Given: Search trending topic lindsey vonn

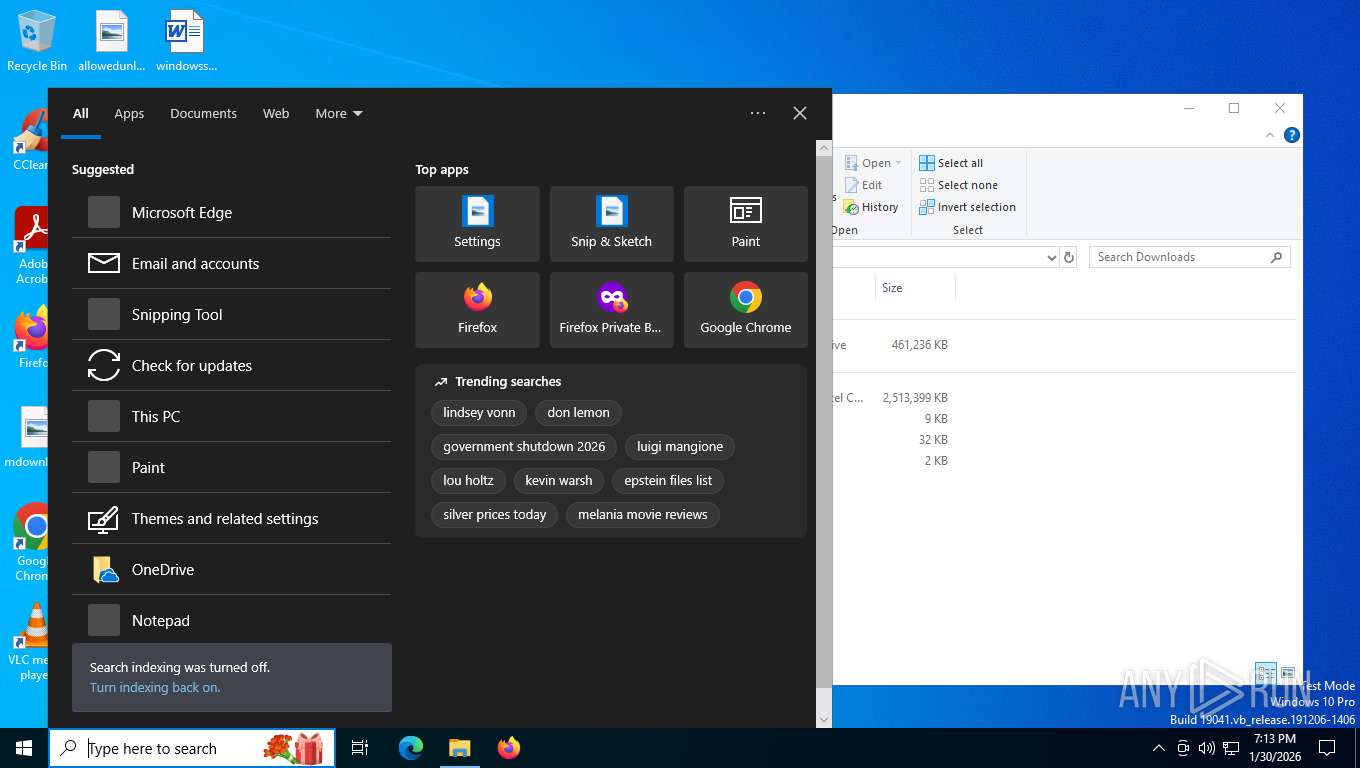Looking at the screenshot, I should pyautogui.click(x=479, y=412).
